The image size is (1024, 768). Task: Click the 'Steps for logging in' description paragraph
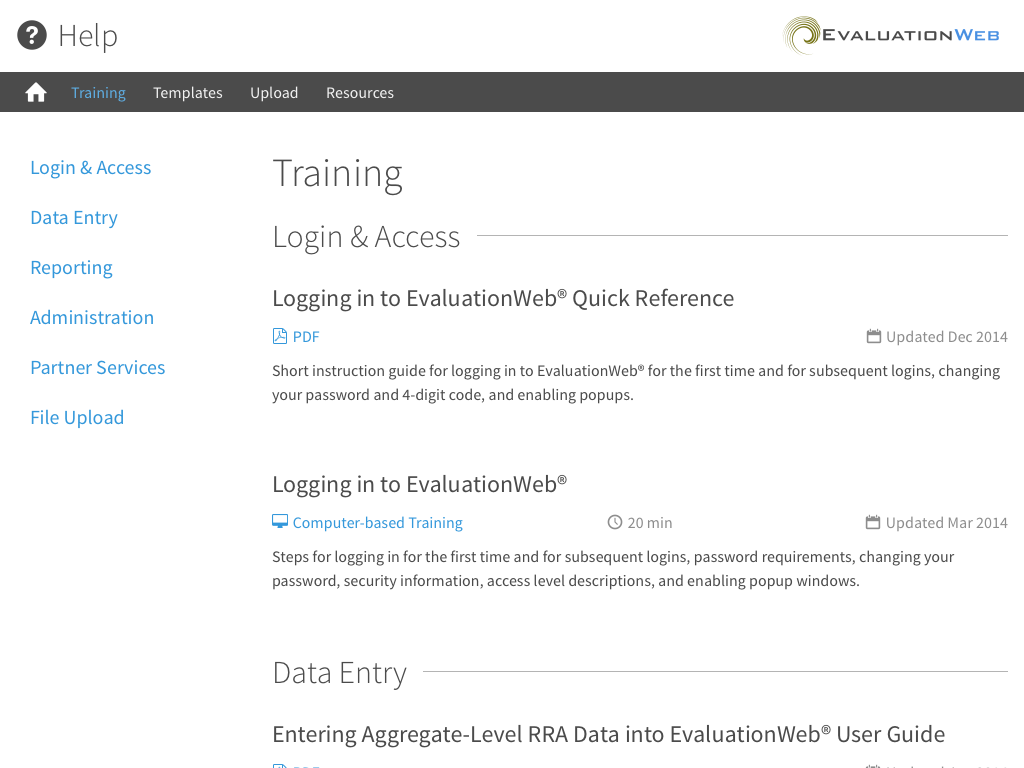pos(613,569)
